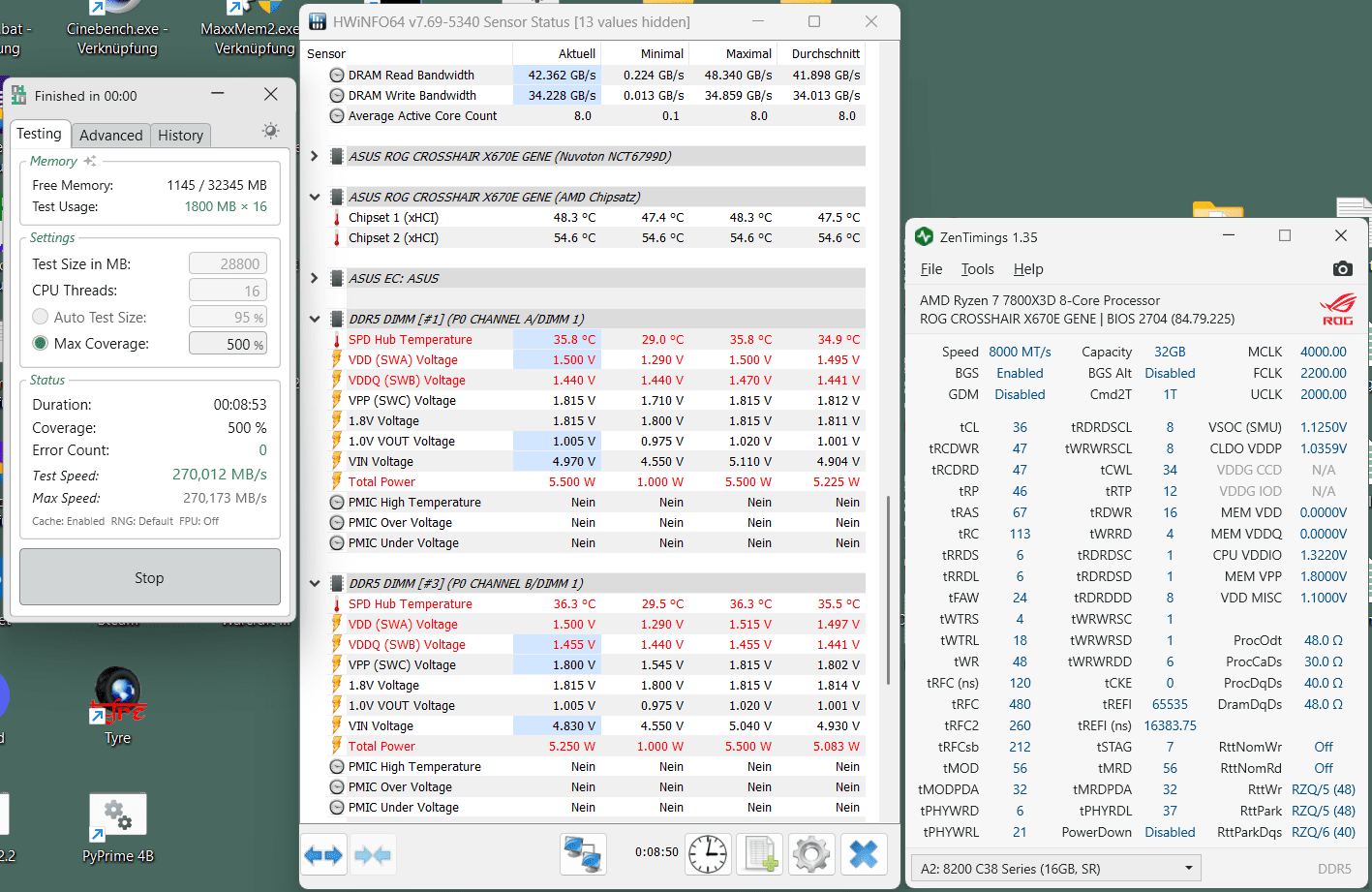
Task: Click the blue X close-sensors icon in HWiNFO
Action: click(x=863, y=854)
